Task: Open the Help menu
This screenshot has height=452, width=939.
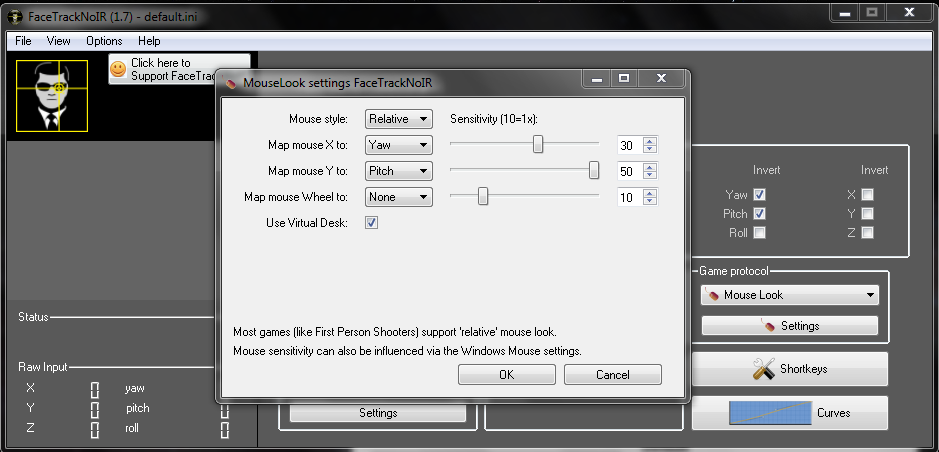Action: [149, 41]
